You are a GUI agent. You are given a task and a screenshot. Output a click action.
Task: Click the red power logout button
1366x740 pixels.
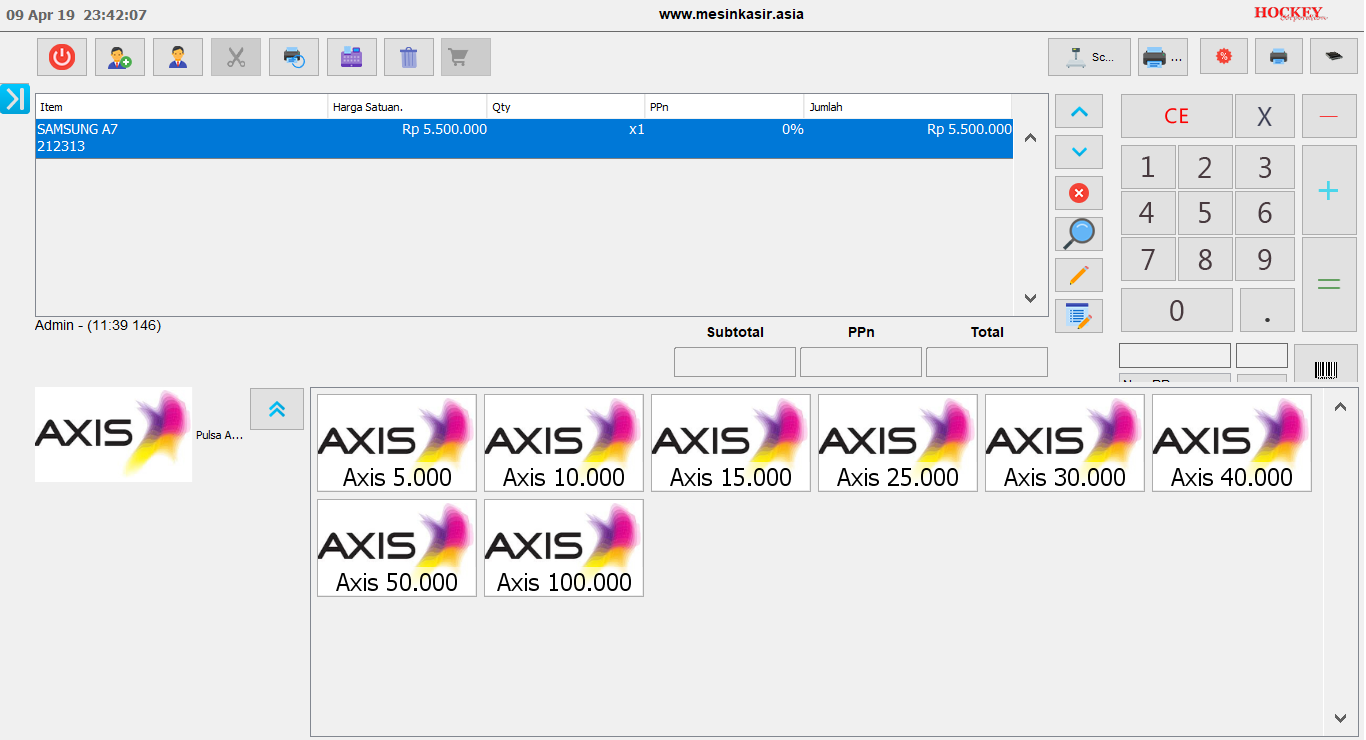tap(62, 57)
